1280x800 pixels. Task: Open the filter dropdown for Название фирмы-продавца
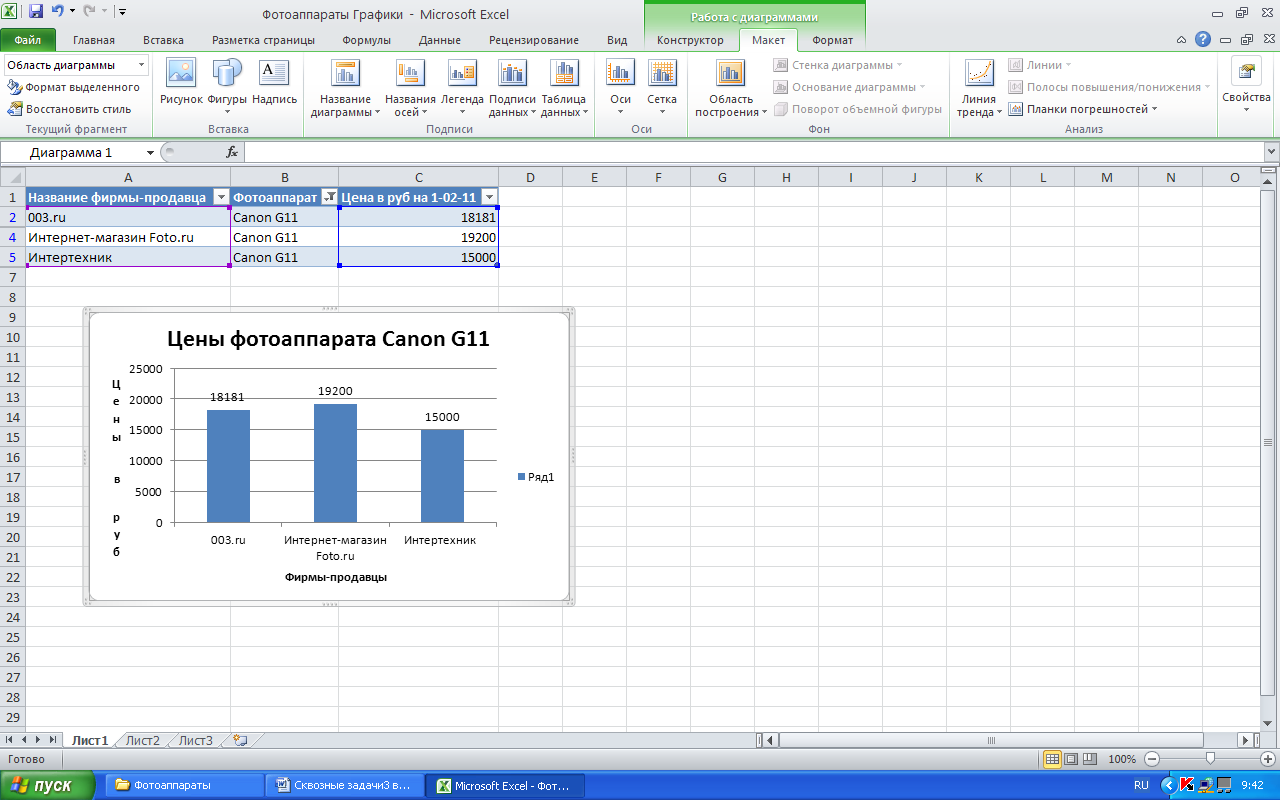pyautogui.click(x=222, y=197)
